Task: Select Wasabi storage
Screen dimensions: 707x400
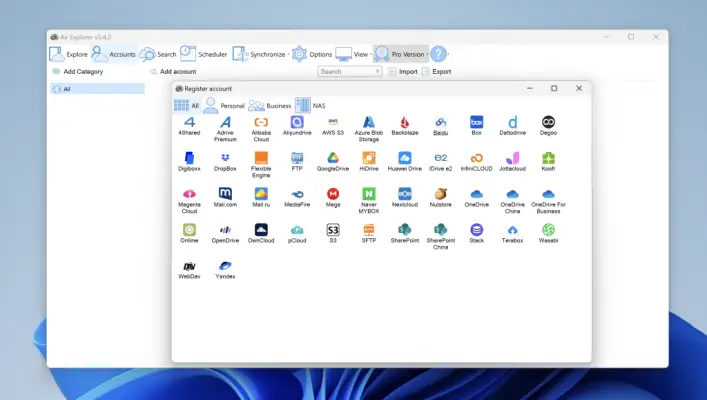Action: tap(548, 234)
